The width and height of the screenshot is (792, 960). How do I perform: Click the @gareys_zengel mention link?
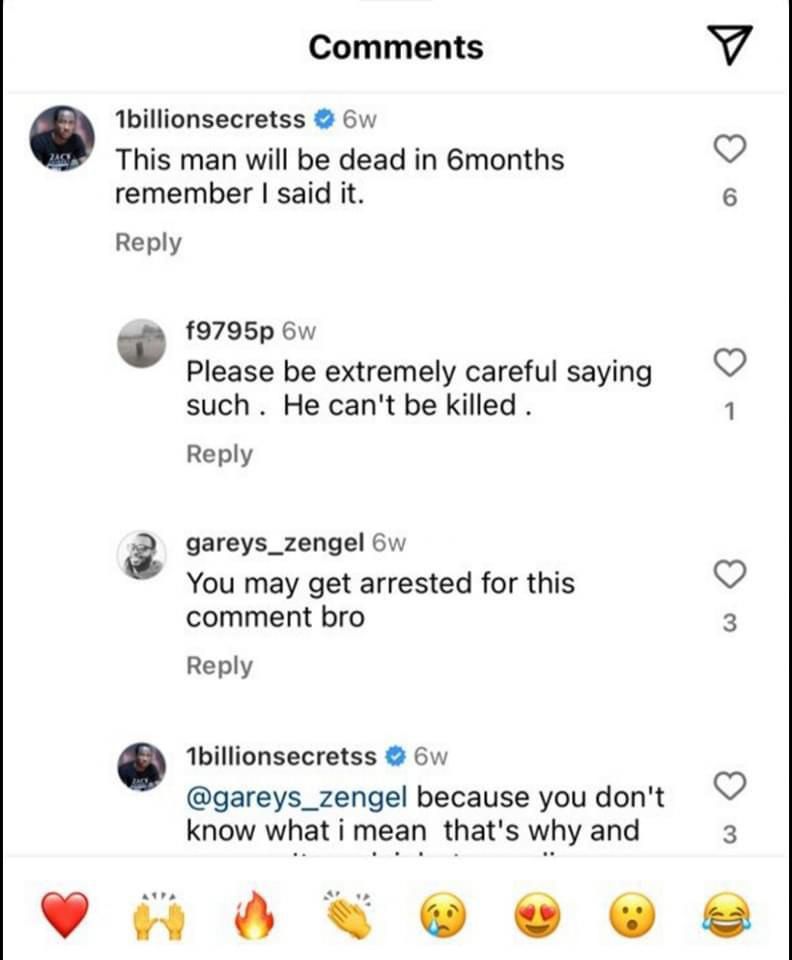tap(294, 797)
